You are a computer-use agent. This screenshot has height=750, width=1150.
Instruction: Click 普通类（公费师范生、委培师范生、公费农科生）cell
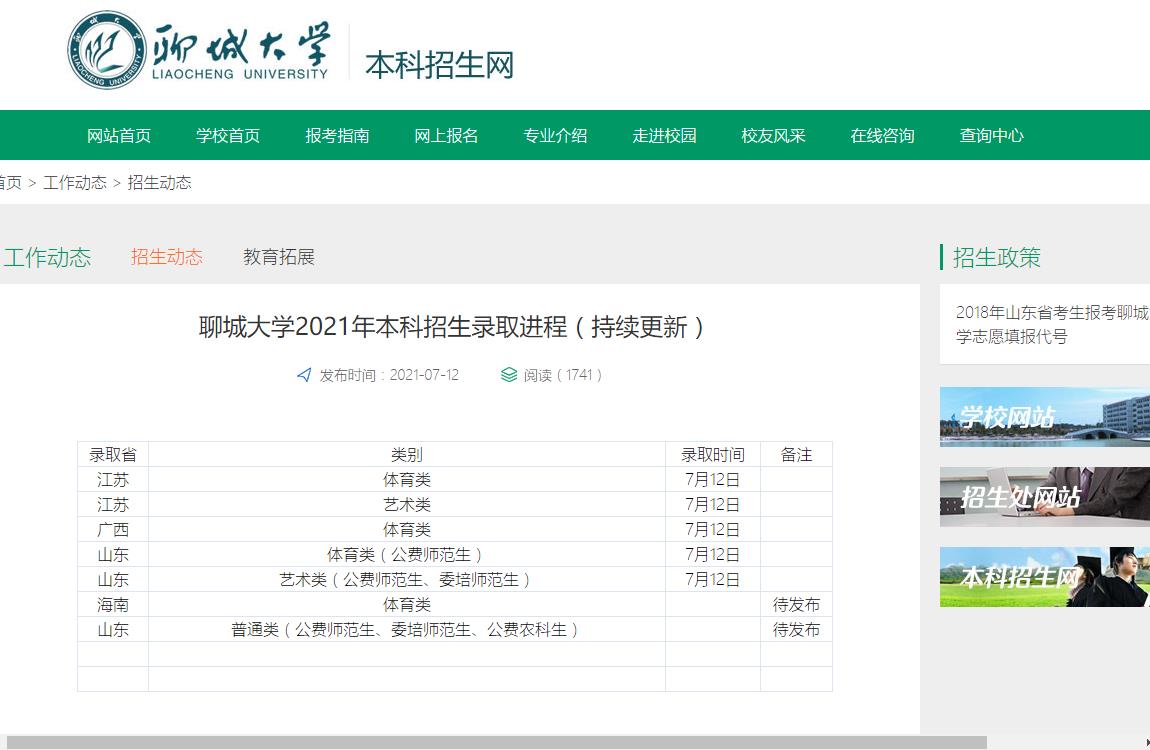(407, 629)
